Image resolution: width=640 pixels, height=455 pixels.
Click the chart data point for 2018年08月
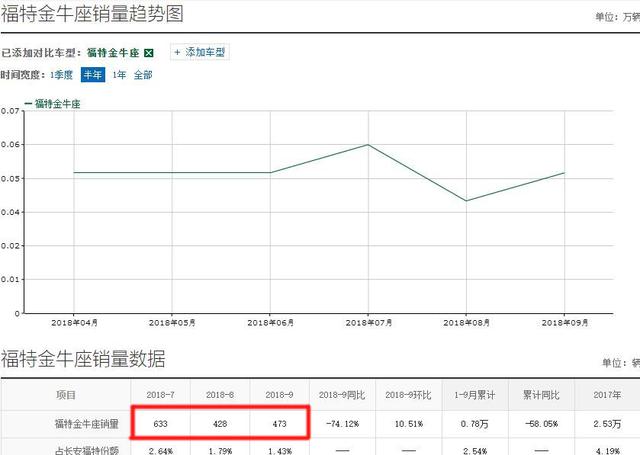pos(467,200)
